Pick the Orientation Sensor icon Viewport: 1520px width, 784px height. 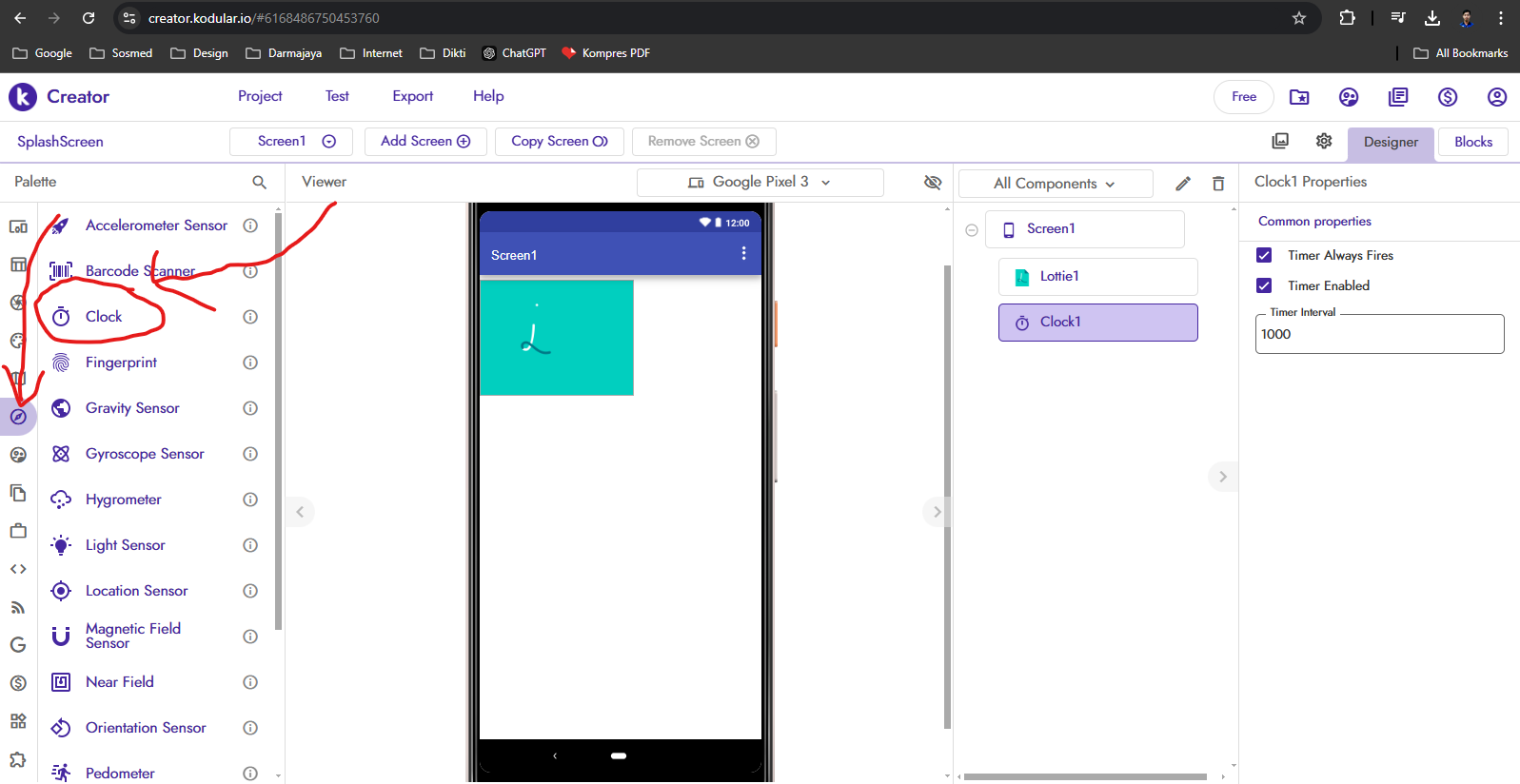(61, 728)
